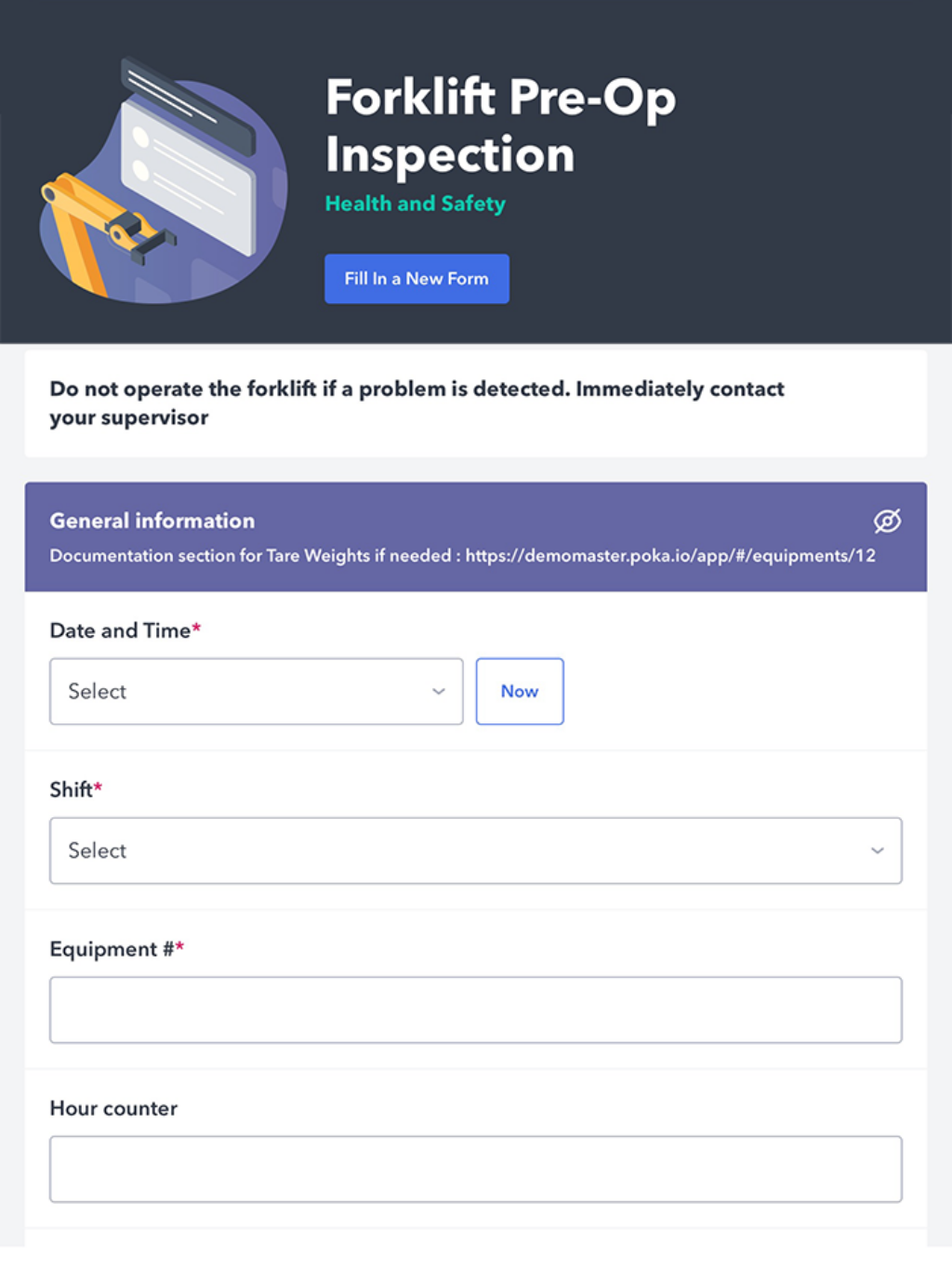
Task: Open the Shift select dropdown
Action: click(476, 851)
